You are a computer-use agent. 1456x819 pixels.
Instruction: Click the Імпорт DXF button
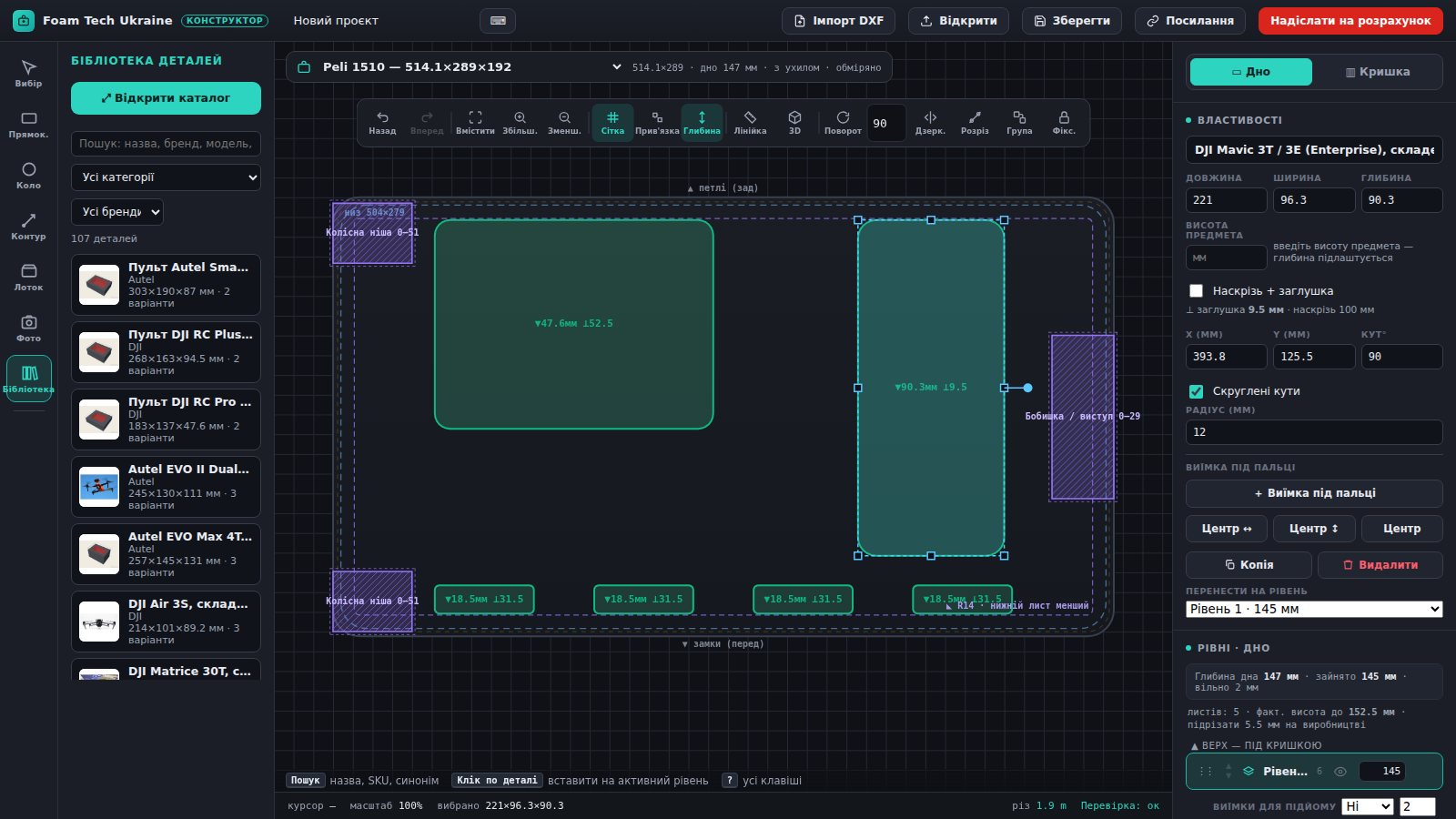click(x=839, y=21)
